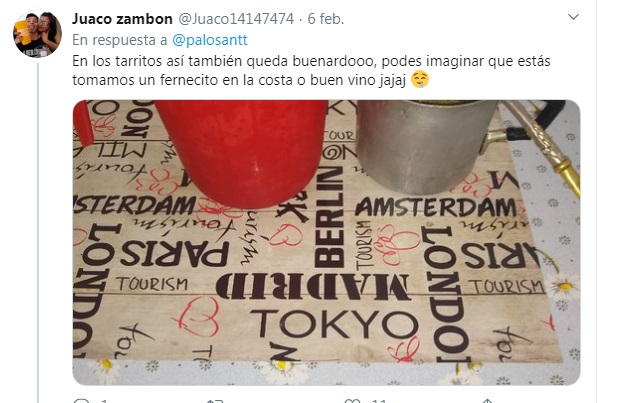The width and height of the screenshot is (625, 403).
Task: Click the like count of 11
Action: coord(378,401)
